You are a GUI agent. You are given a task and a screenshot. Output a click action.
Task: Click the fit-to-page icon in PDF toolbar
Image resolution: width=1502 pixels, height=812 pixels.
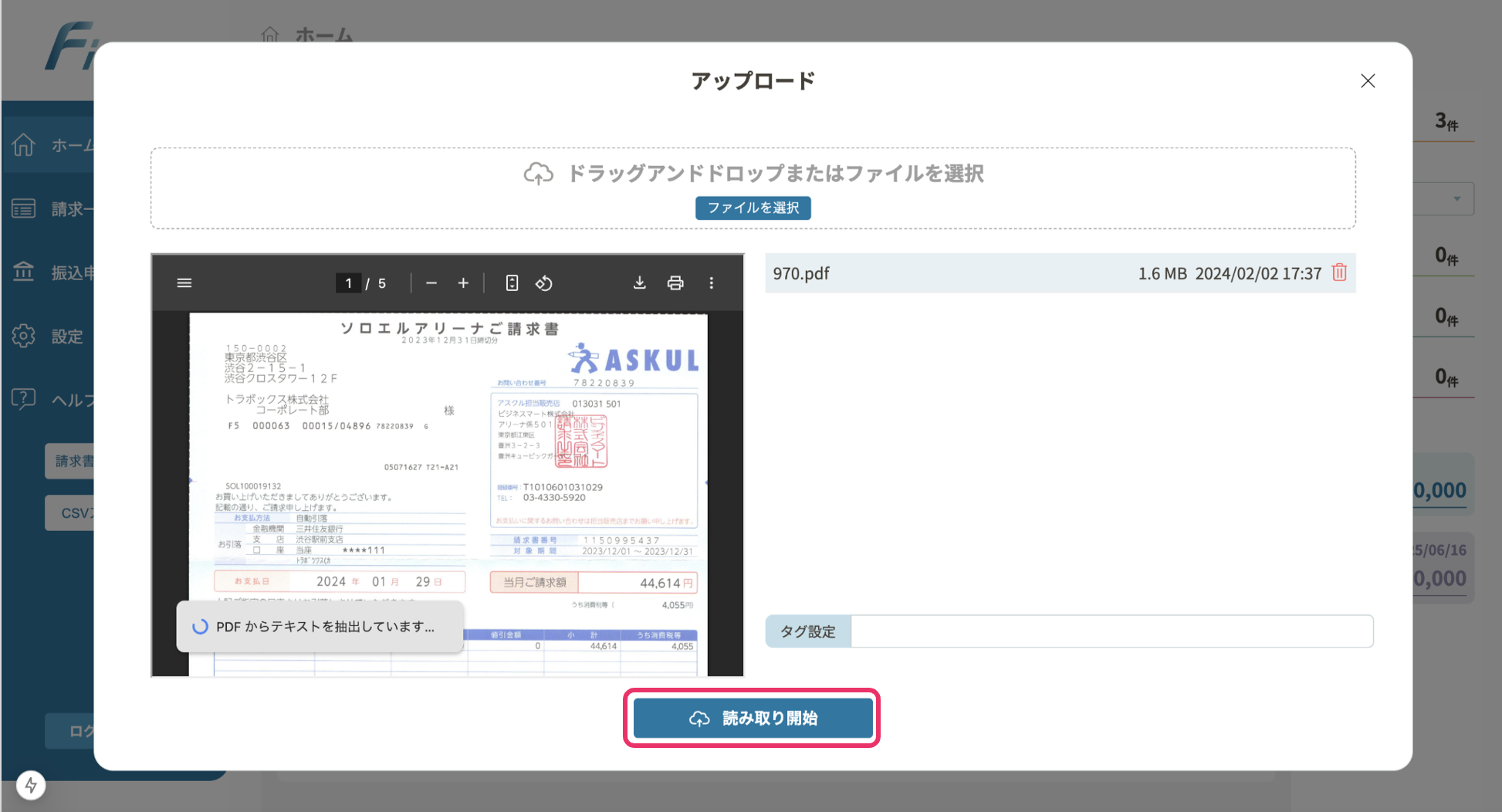coord(512,283)
